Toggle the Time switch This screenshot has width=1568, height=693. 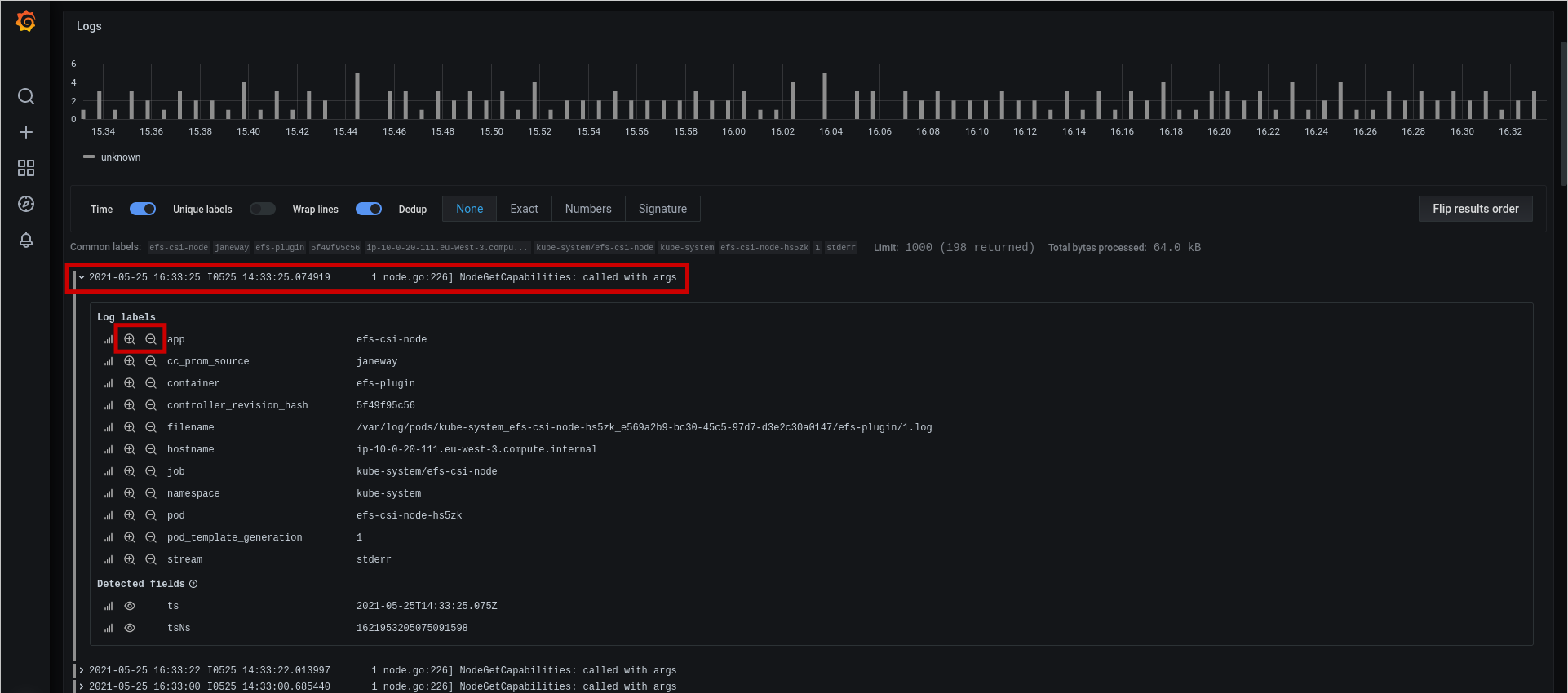[x=143, y=209]
